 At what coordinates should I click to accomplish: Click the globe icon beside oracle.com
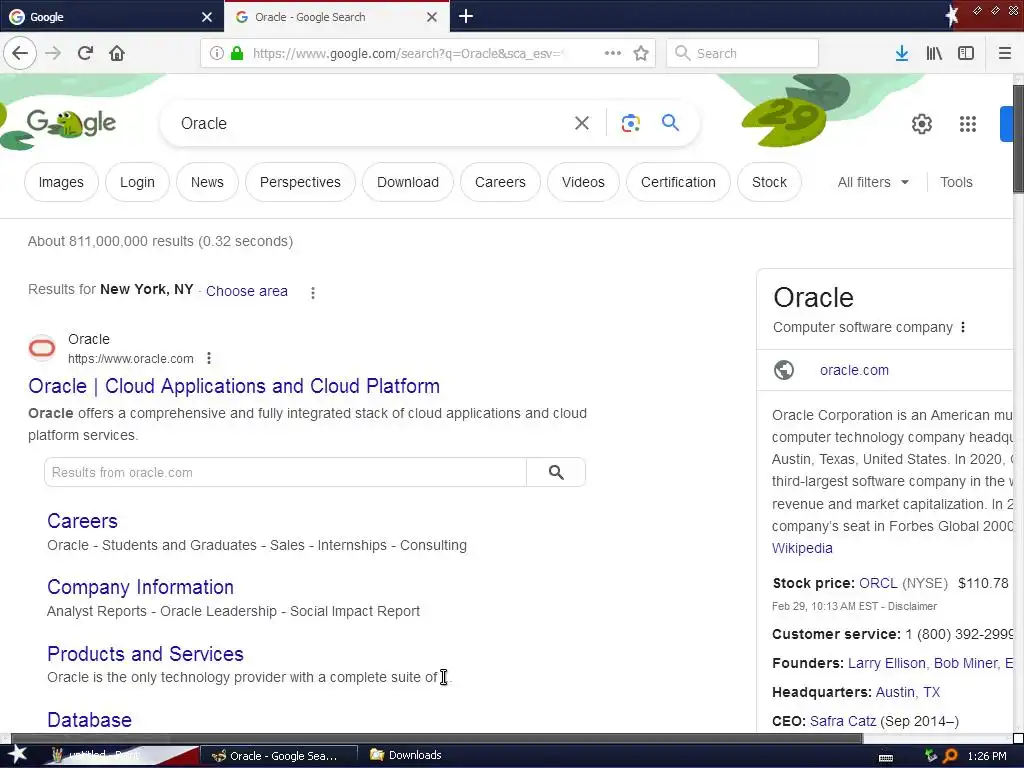[x=784, y=370]
